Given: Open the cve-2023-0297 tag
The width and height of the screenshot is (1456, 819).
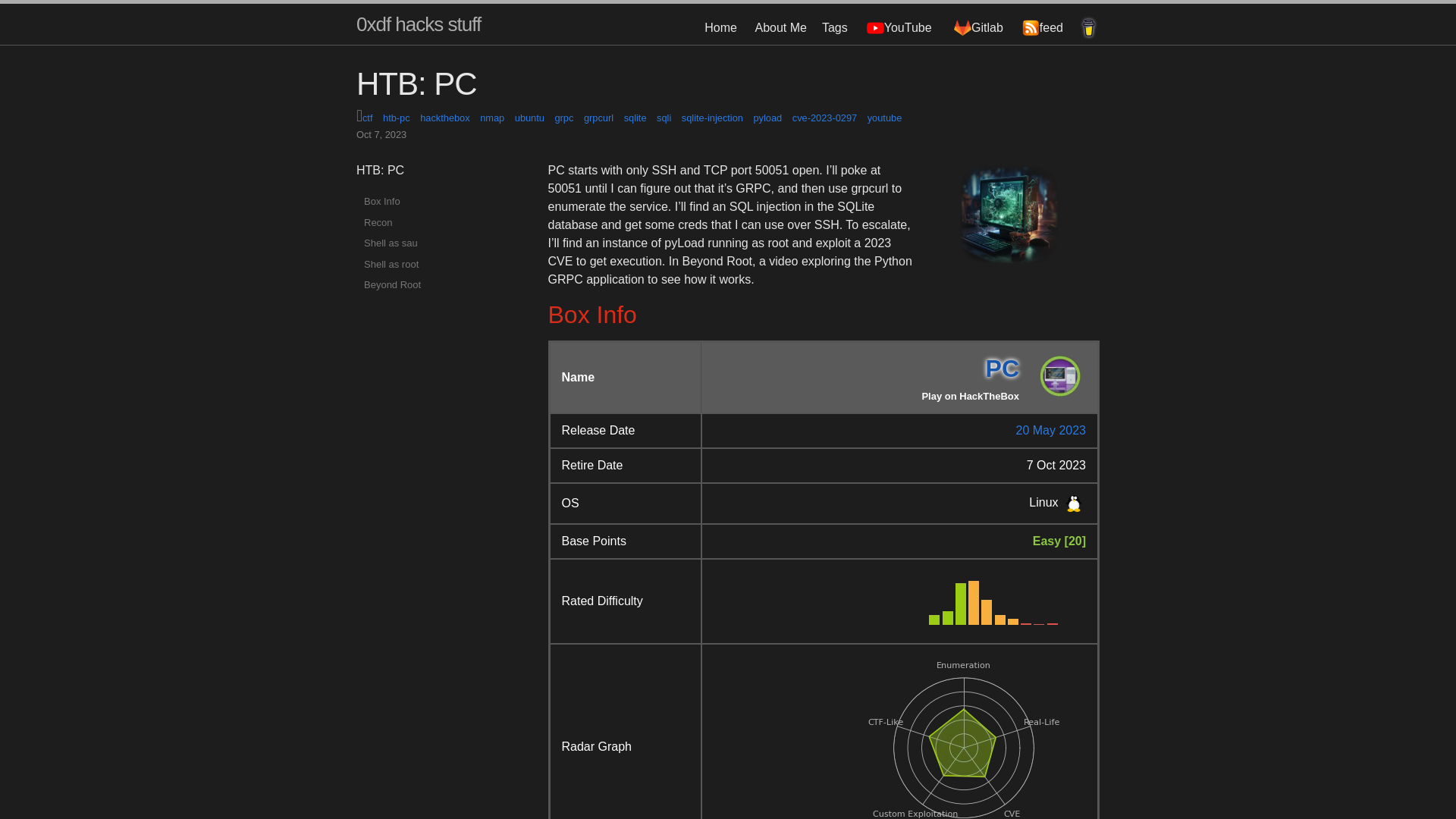Looking at the screenshot, I should point(824,118).
